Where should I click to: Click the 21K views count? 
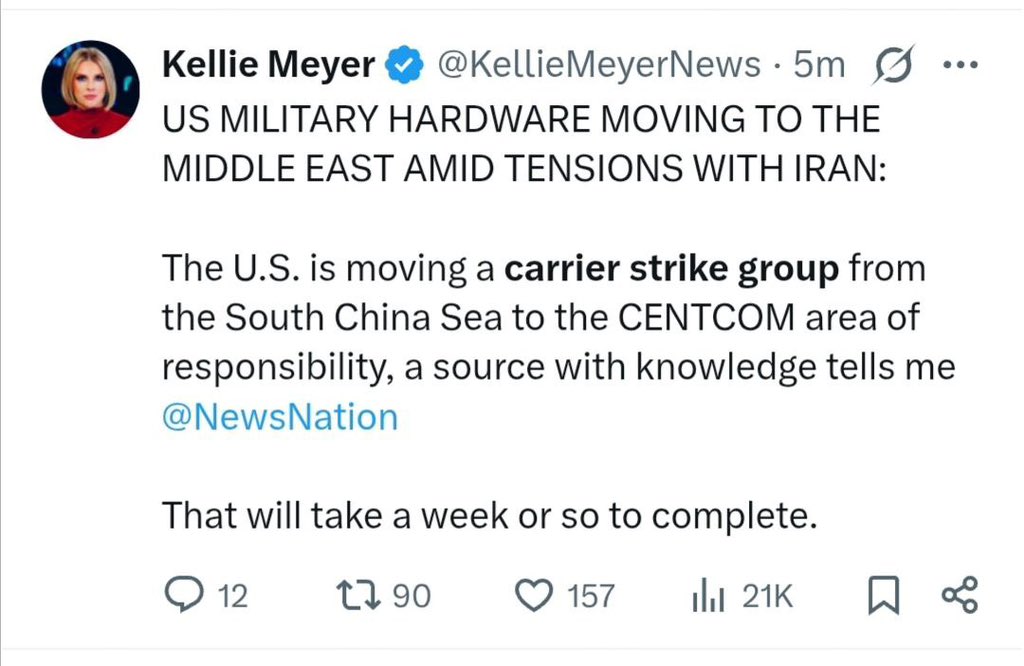point(767,597)
